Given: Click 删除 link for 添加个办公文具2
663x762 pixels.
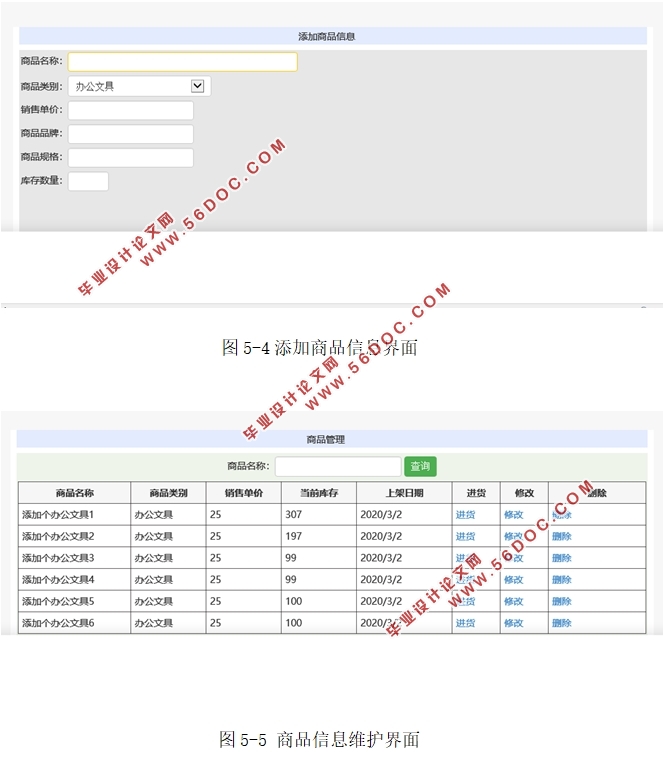Looking at the screenshot, I should 561,537.
